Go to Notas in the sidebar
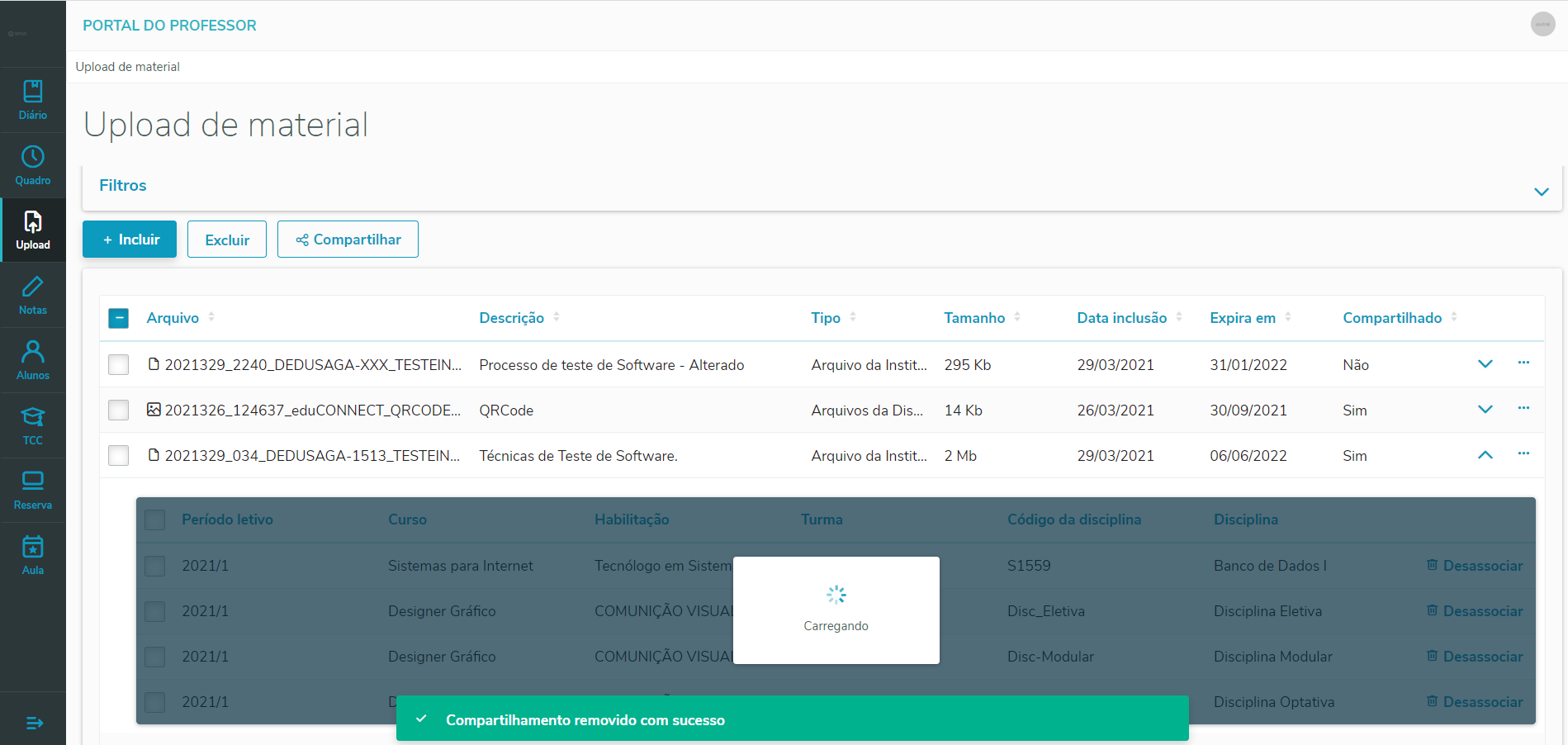Image resolution: width=1568 pixels, height=745 pixels. click(x=33, y=296)
